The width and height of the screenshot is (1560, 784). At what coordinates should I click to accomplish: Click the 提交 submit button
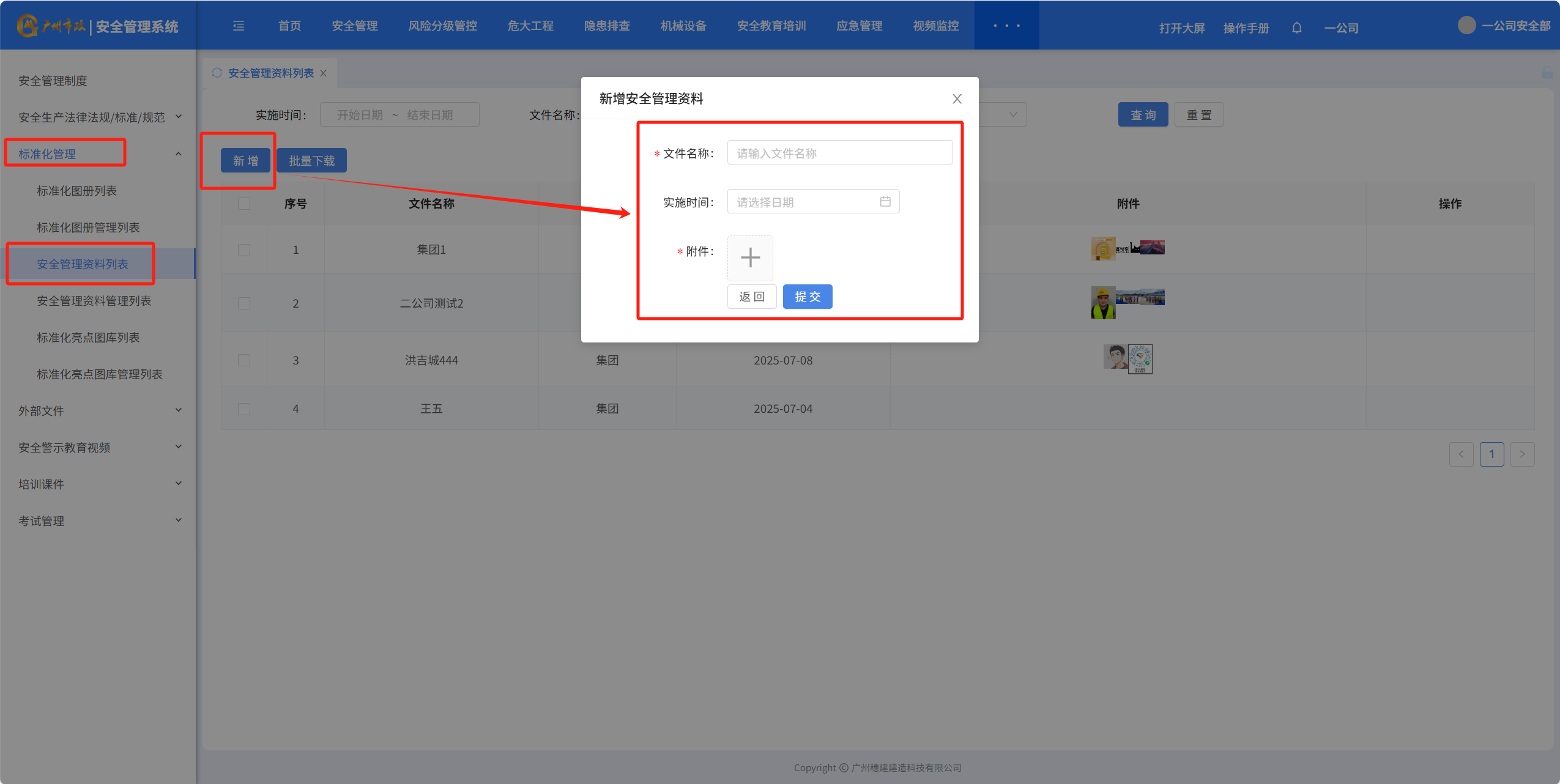pyautogui.click(x=807, y=297)
